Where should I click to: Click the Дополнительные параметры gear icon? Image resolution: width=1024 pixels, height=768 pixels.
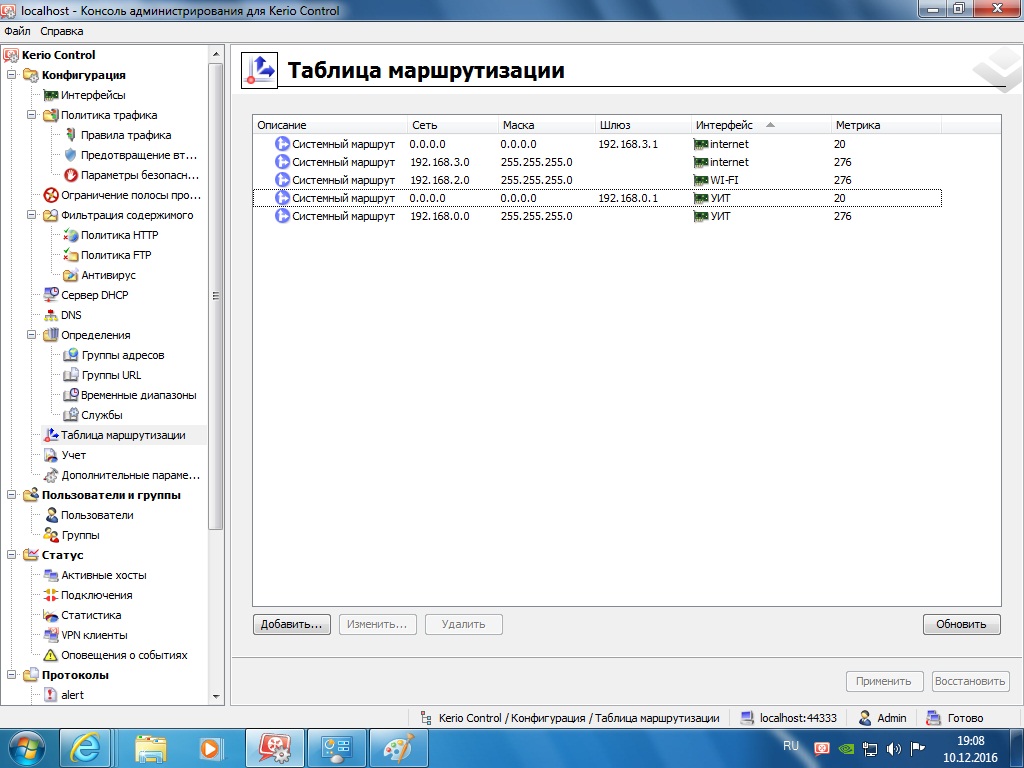51,475
